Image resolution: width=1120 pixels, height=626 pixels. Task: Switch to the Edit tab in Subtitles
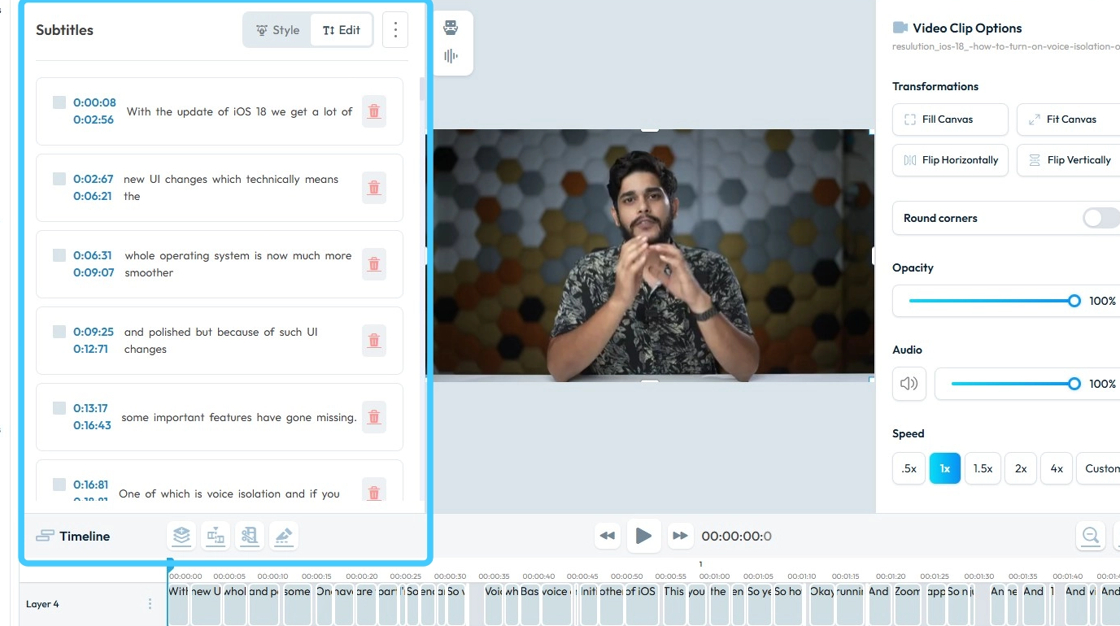coord(341,30)
